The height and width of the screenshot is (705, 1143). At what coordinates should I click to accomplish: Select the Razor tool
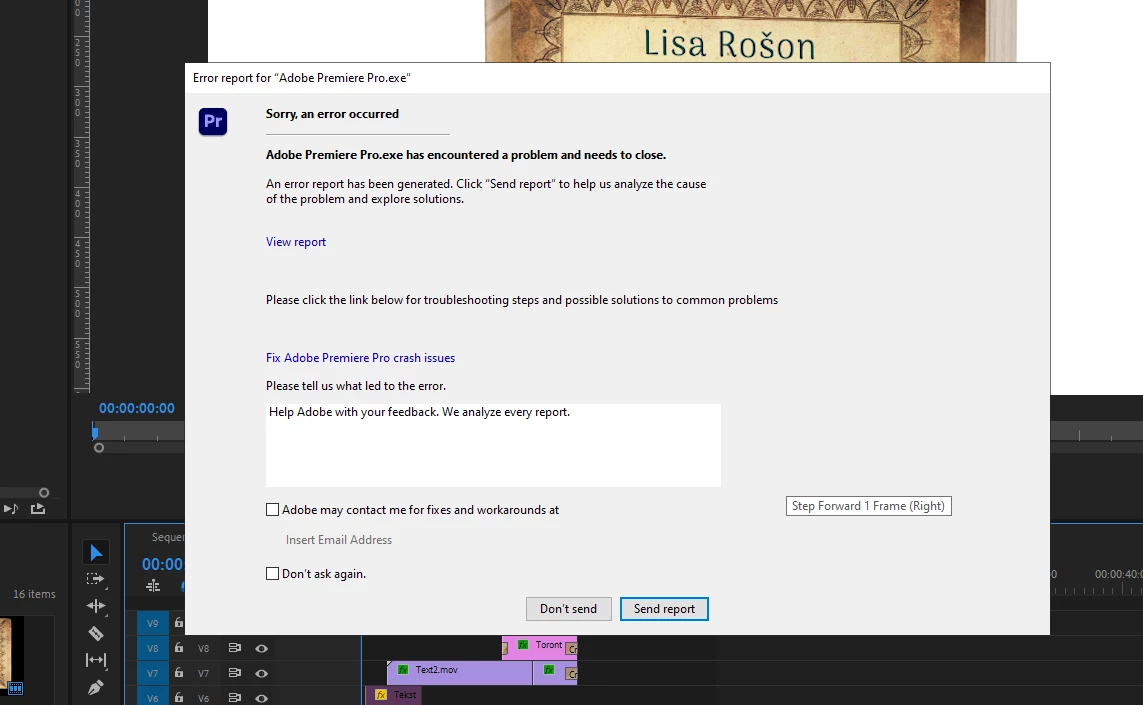pos(95,633)
